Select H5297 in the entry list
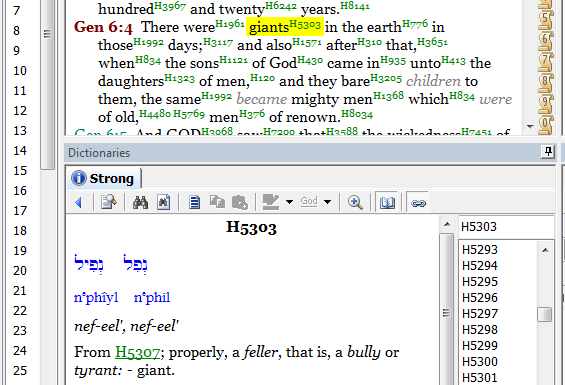 (x=480, y=314)
